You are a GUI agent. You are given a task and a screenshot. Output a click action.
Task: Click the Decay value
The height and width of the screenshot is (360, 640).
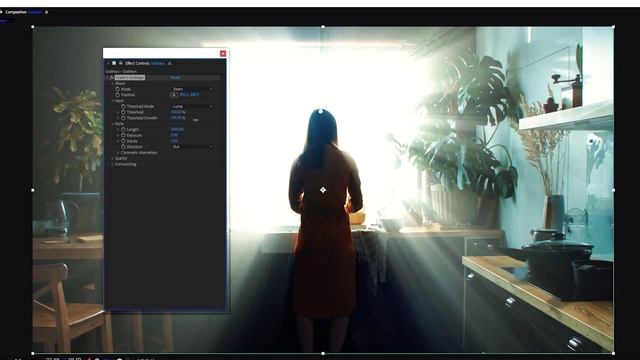click(174, 141)
